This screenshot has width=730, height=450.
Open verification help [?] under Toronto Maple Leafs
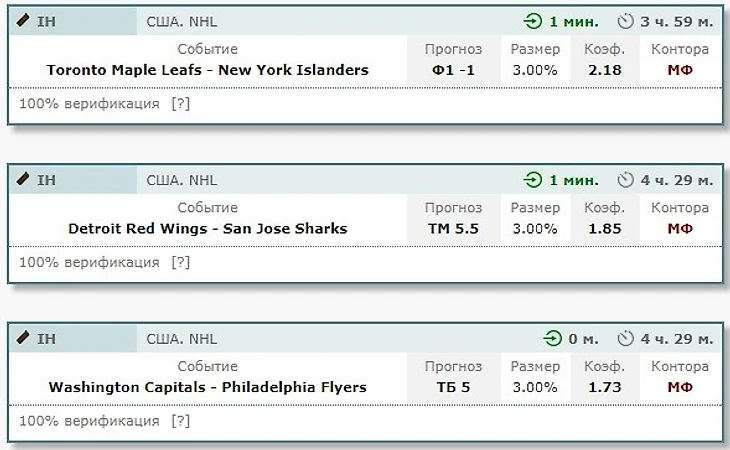pos(180,103)
